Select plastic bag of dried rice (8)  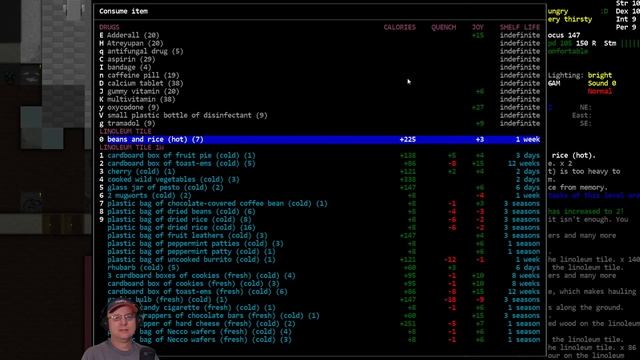click(179, 219)
